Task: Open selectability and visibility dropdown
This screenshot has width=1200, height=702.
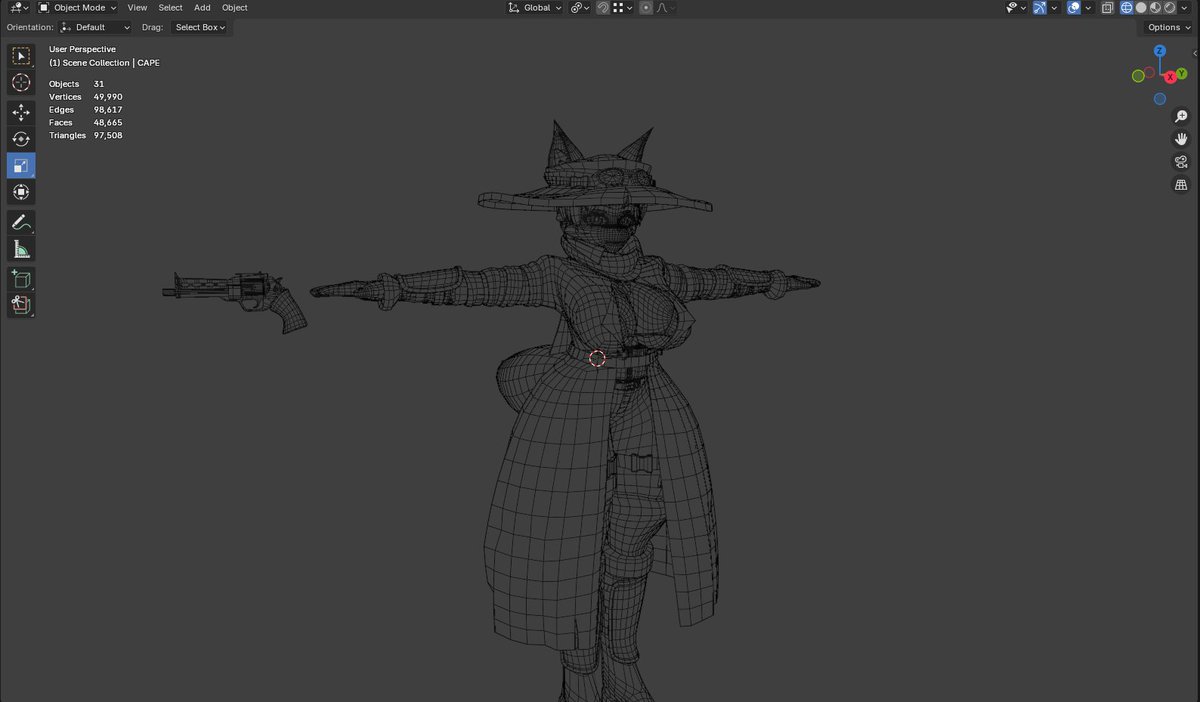Action: click(x=1016, y=7)
